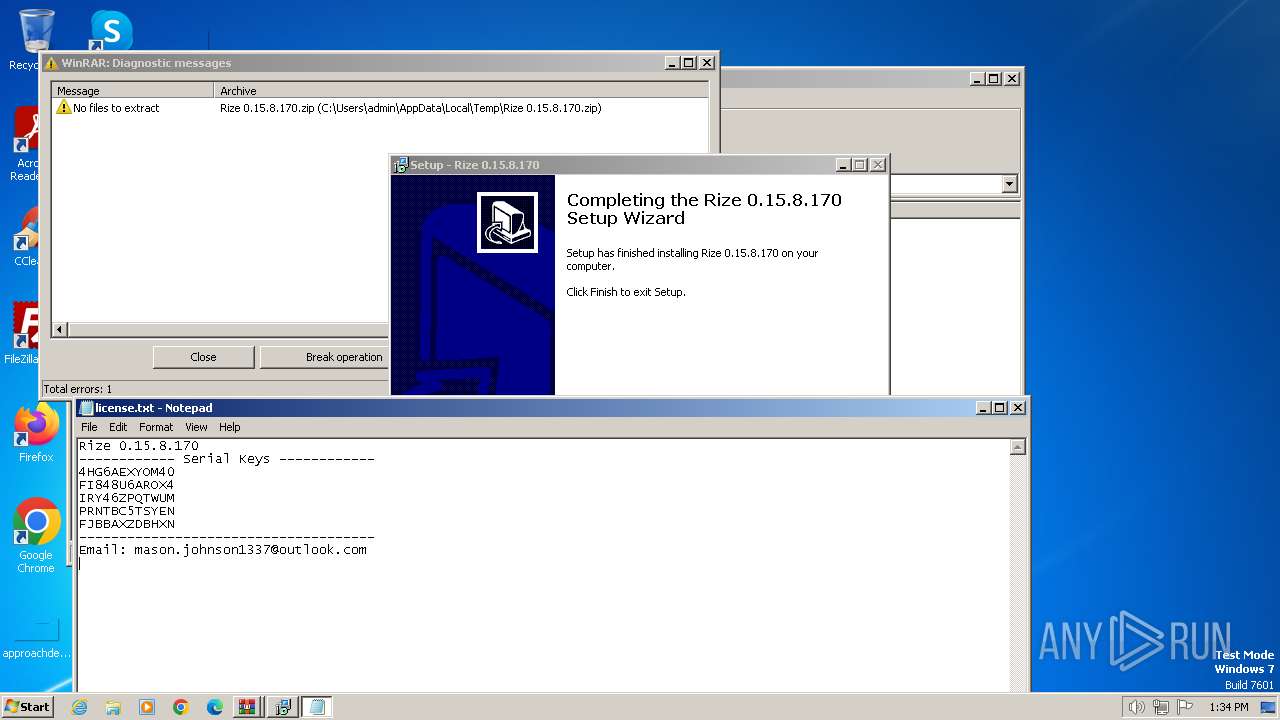The height and width of the screenshot is (720, 1280).
Task: Select FileZilla desktop shortcut
Action: coord(22,334)
